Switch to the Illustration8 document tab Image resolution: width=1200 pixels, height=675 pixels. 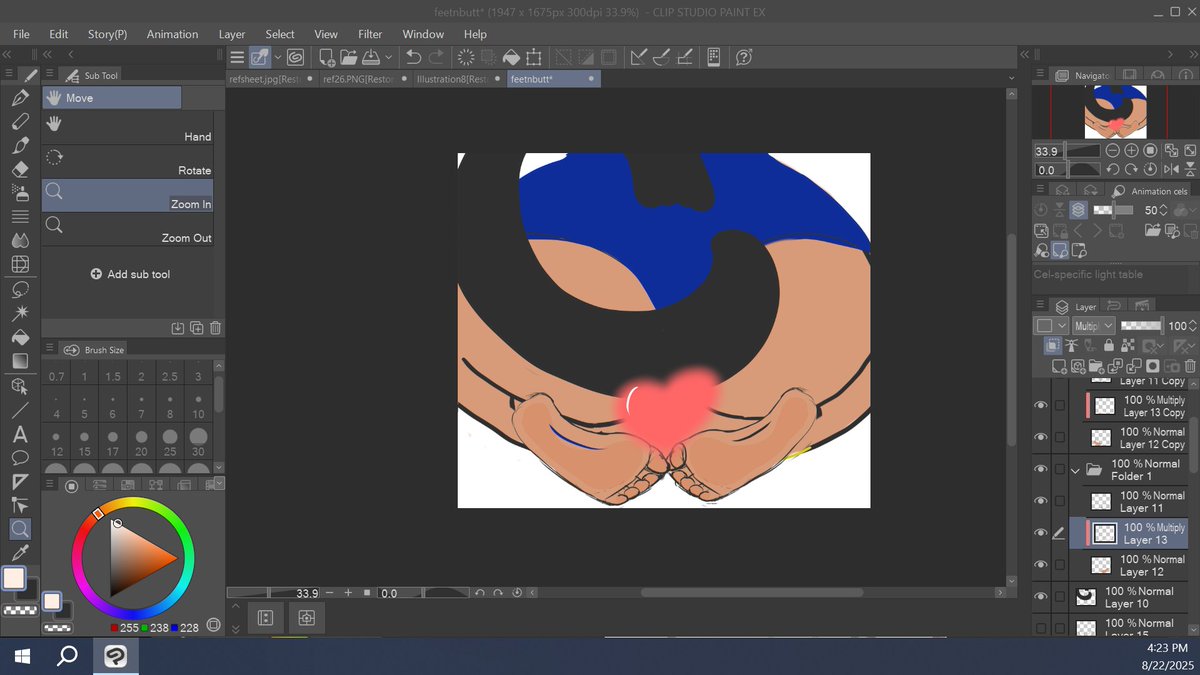pos(453,78)
